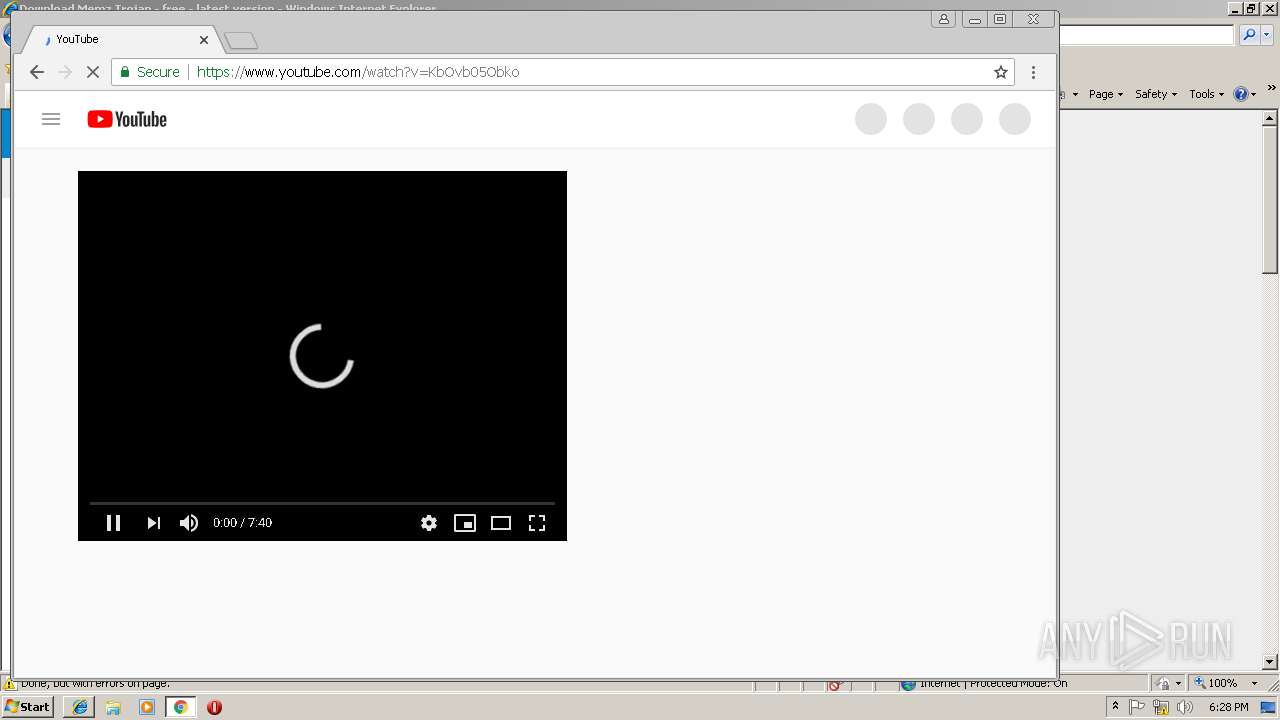View the Secure site information
The height and width of the screenshot is (720, 1280).
pyautogui.click(x=150, y=72)
